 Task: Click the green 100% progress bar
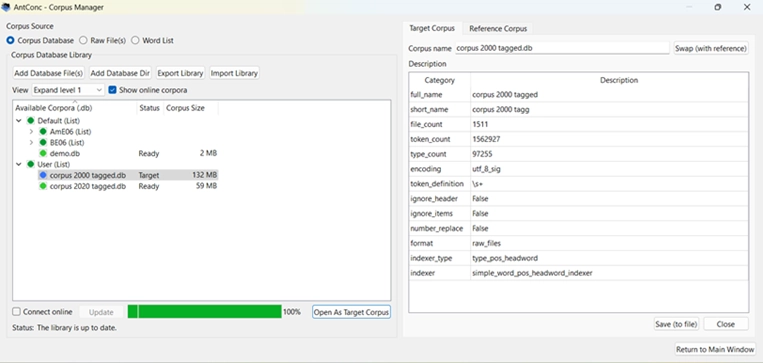[204, 312]
